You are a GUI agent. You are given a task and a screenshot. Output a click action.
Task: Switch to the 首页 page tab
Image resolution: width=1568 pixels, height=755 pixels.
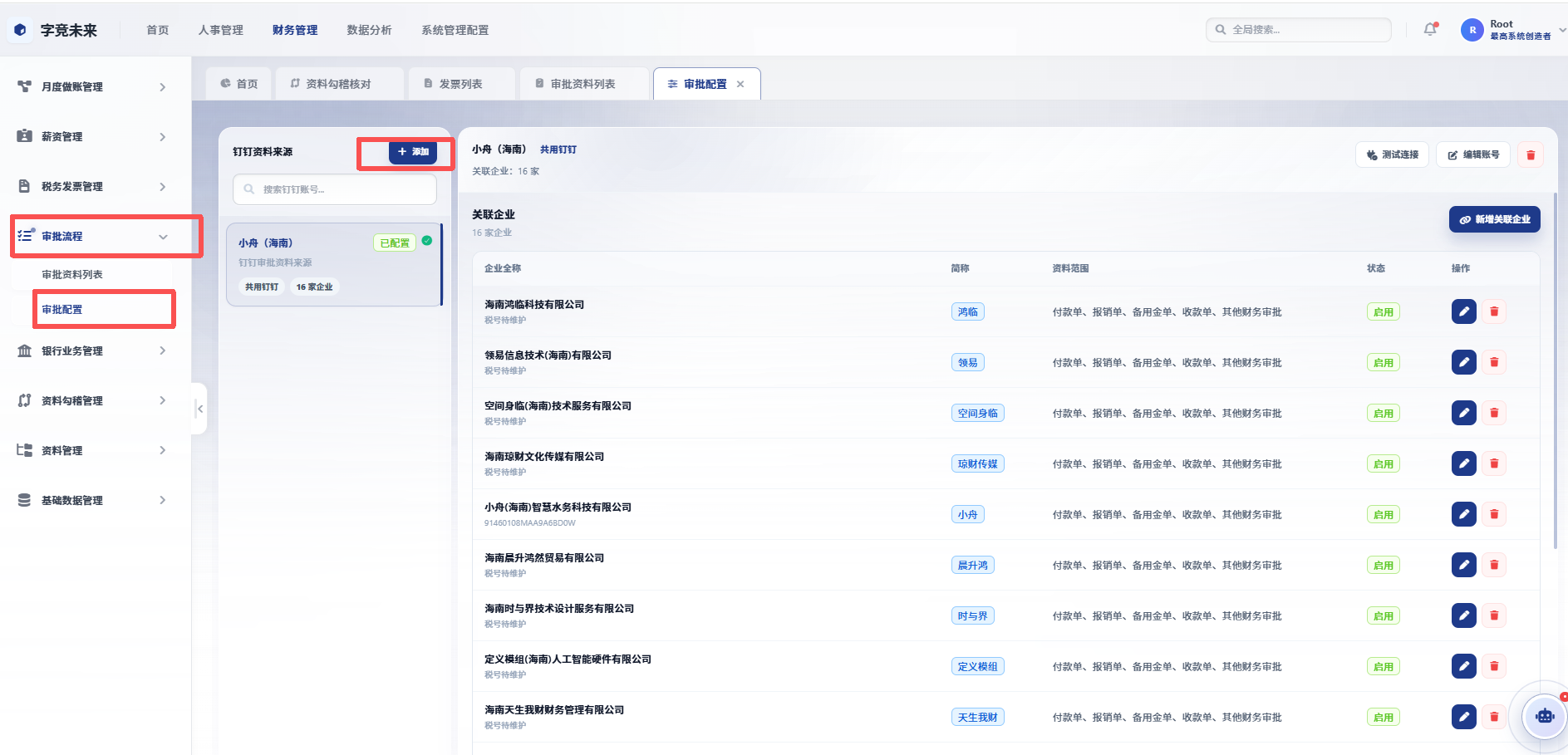pos(239,84)
